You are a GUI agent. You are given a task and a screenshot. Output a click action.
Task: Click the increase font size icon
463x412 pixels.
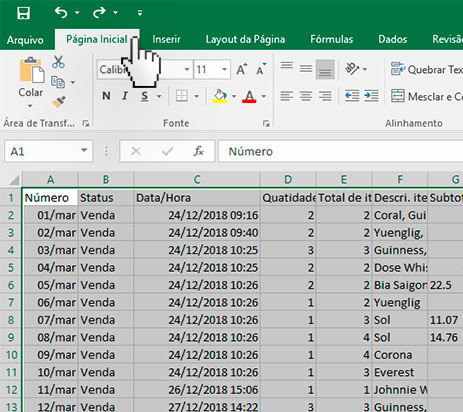pyautogui.click(x=242, y=69)
